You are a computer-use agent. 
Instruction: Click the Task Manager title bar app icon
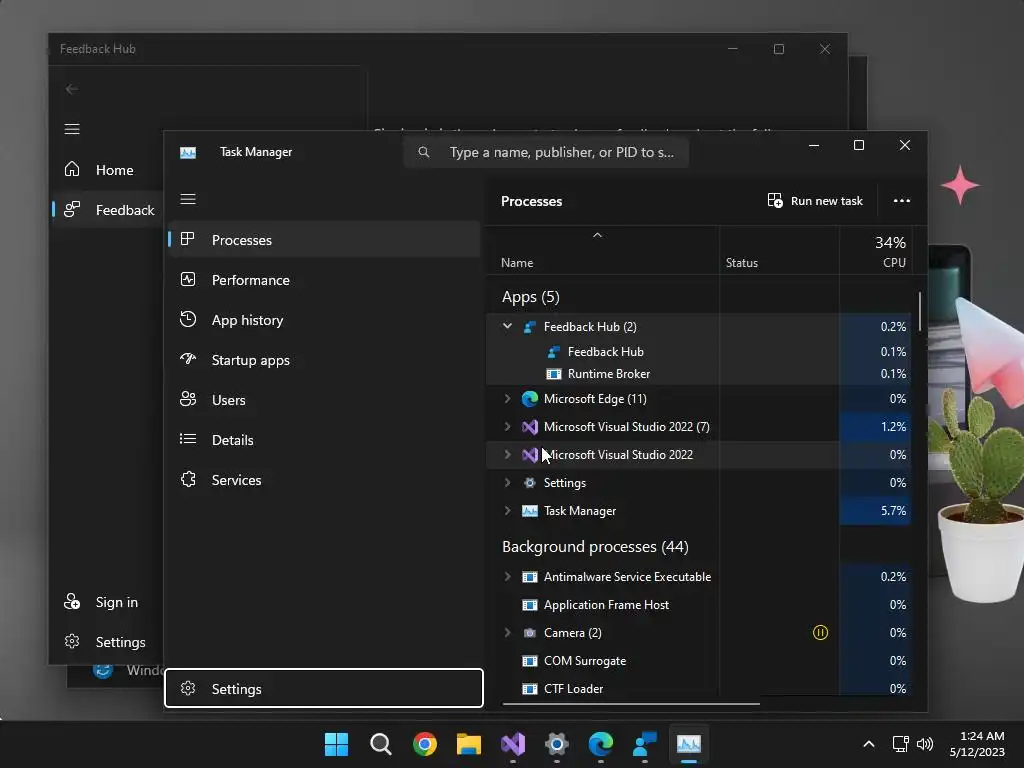pos(188,152)
